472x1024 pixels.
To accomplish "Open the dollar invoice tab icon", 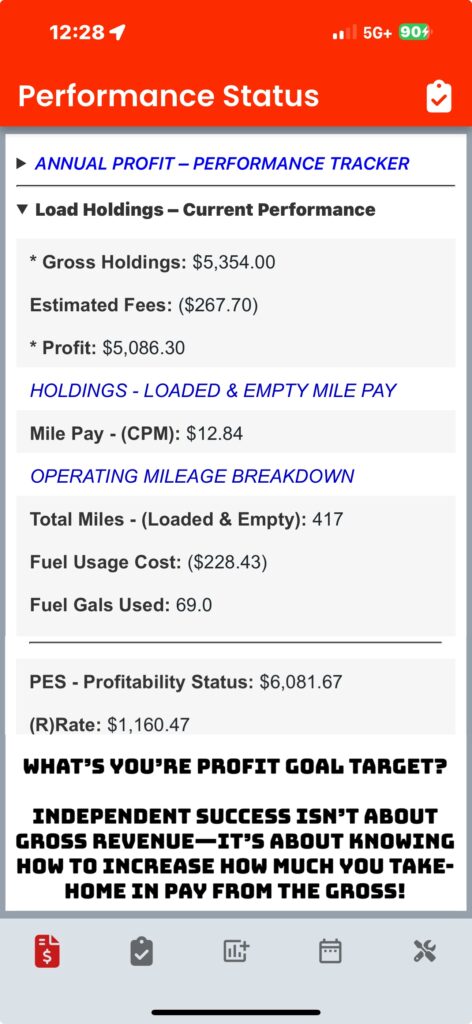I will tap(47, 951).
